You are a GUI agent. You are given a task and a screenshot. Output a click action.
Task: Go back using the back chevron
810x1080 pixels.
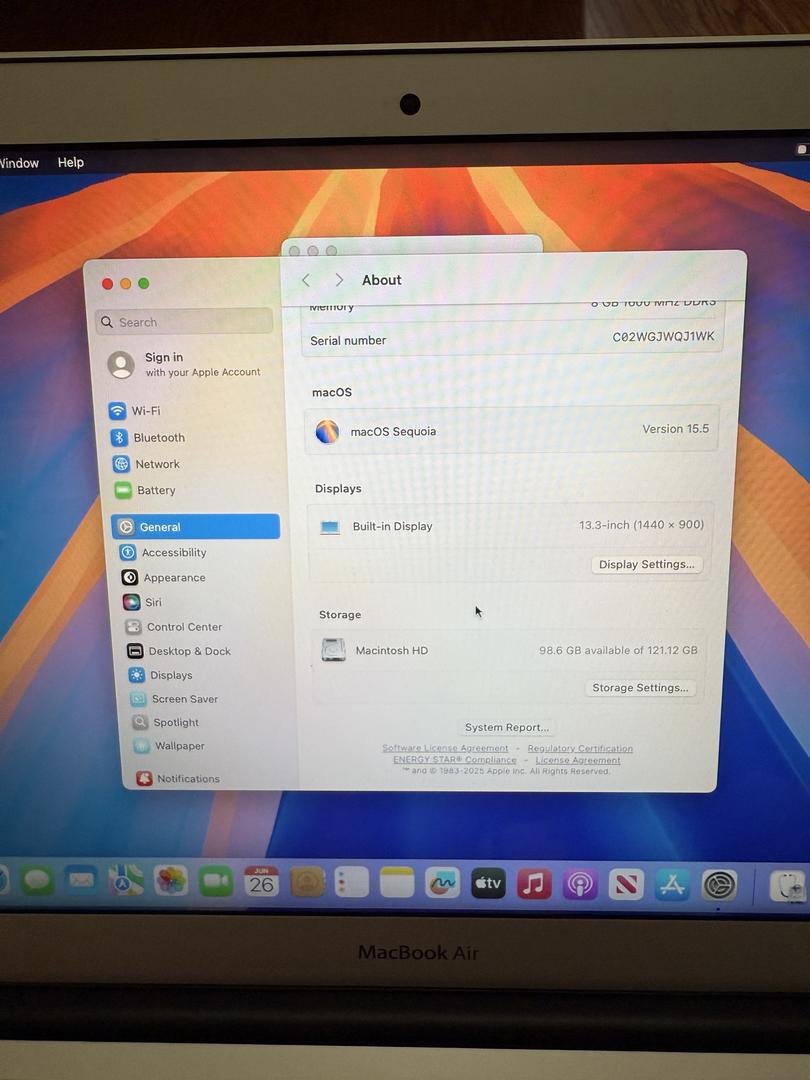(306, 280)
